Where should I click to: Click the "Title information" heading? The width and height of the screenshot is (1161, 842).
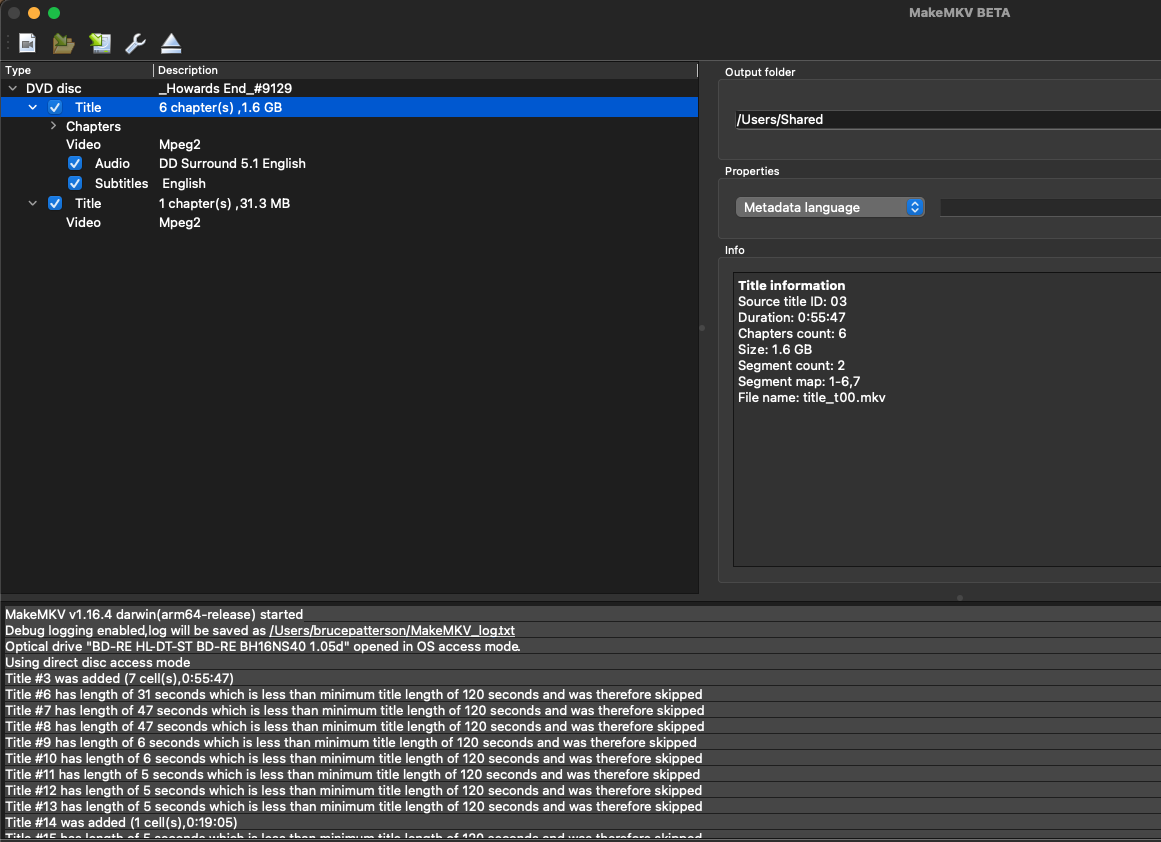(792, 285)
